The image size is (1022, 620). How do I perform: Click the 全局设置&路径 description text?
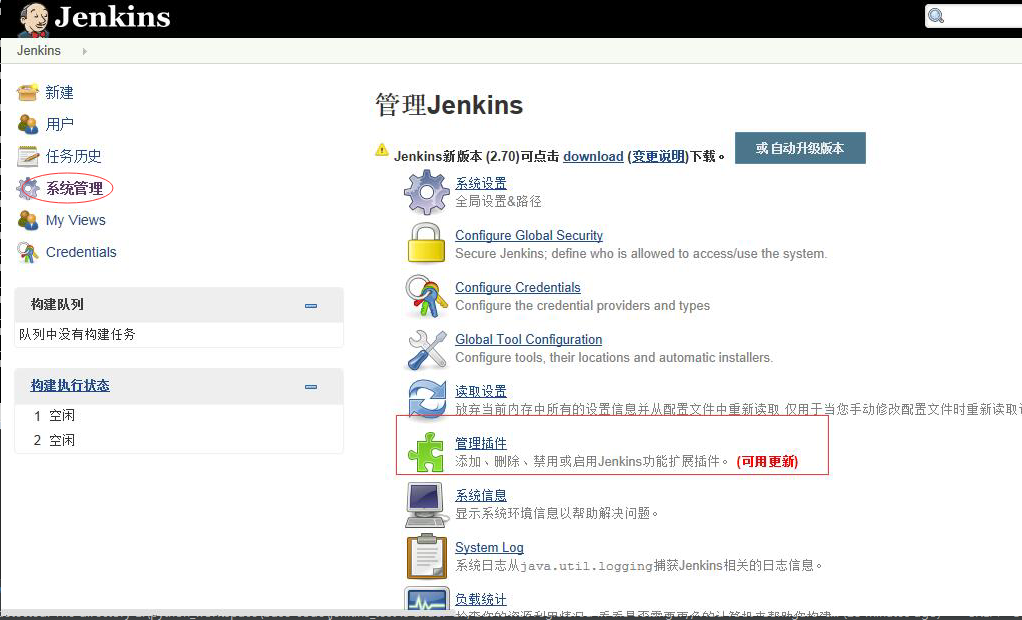[498, 201]
